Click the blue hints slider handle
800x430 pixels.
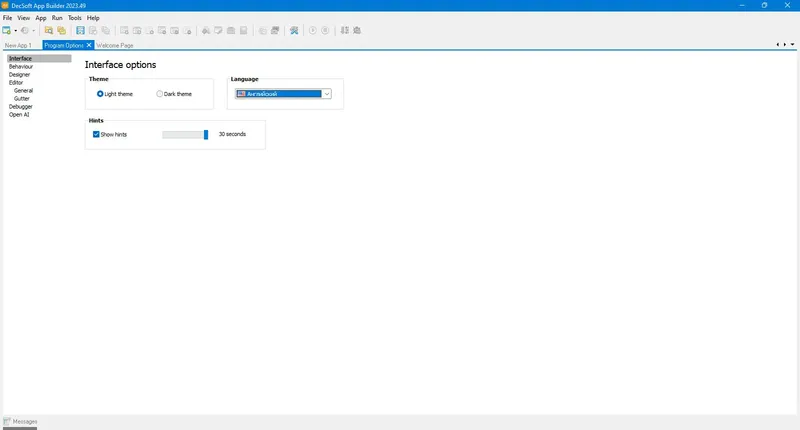[206, 135]
